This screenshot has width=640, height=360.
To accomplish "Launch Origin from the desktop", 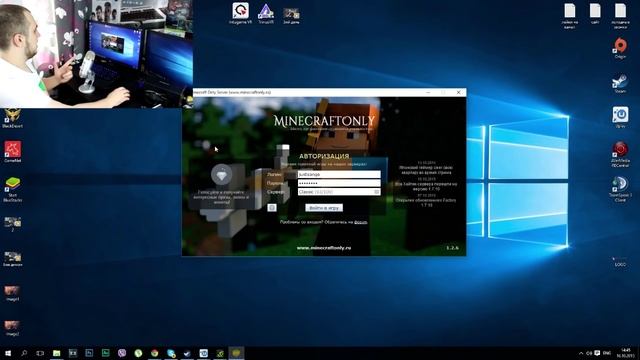I will (x=620, y=48).
